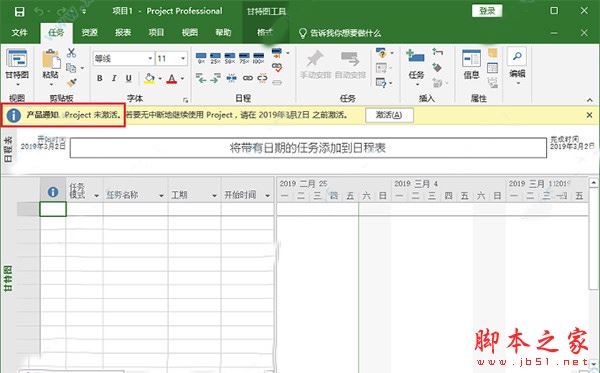Apply red font color
The height and width of the screenshot is (373, 600).
pyautogui.click(x=172, y=79)
